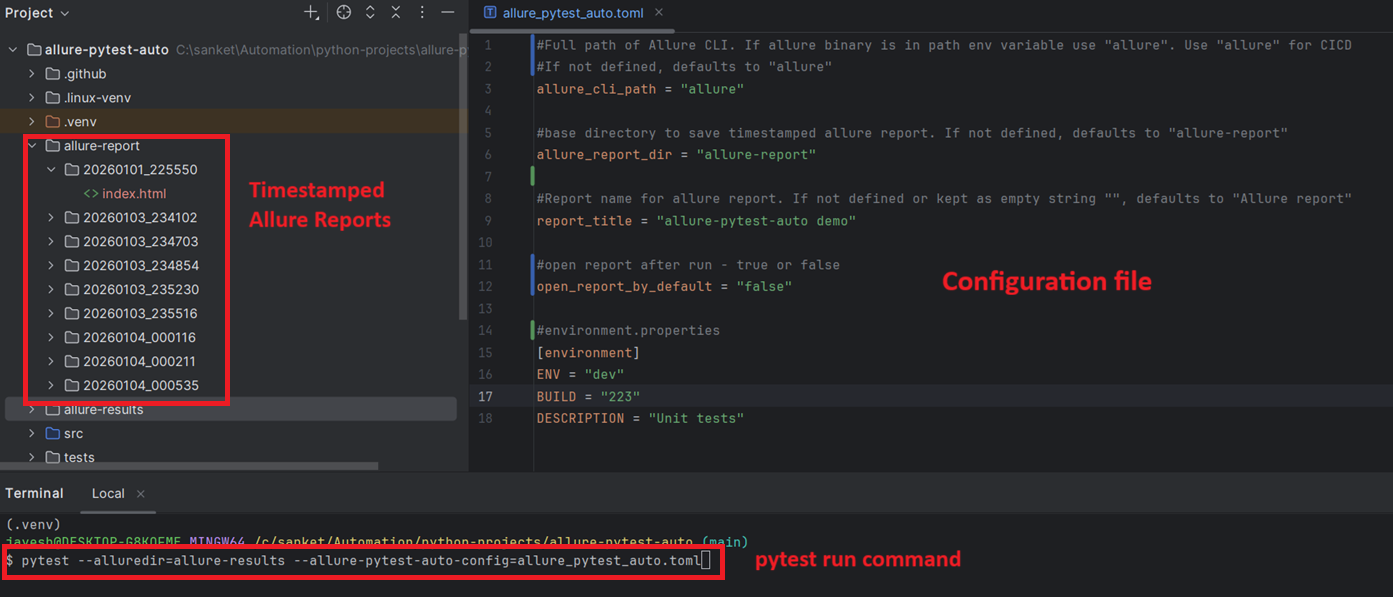Screen dimensions: 1393x597
Task: Click the 'ENV = "dev"' line
Action: (580, 375)
